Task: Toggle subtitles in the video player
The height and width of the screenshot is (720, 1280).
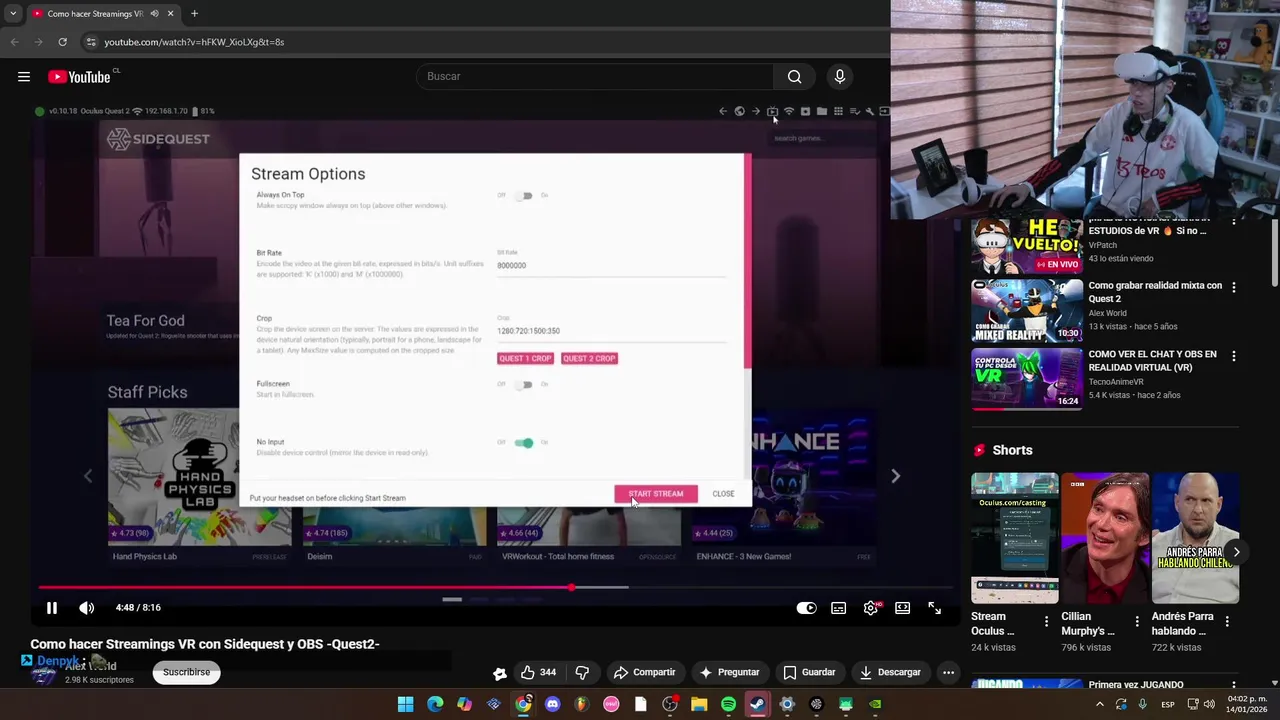Action: [839, 608]
